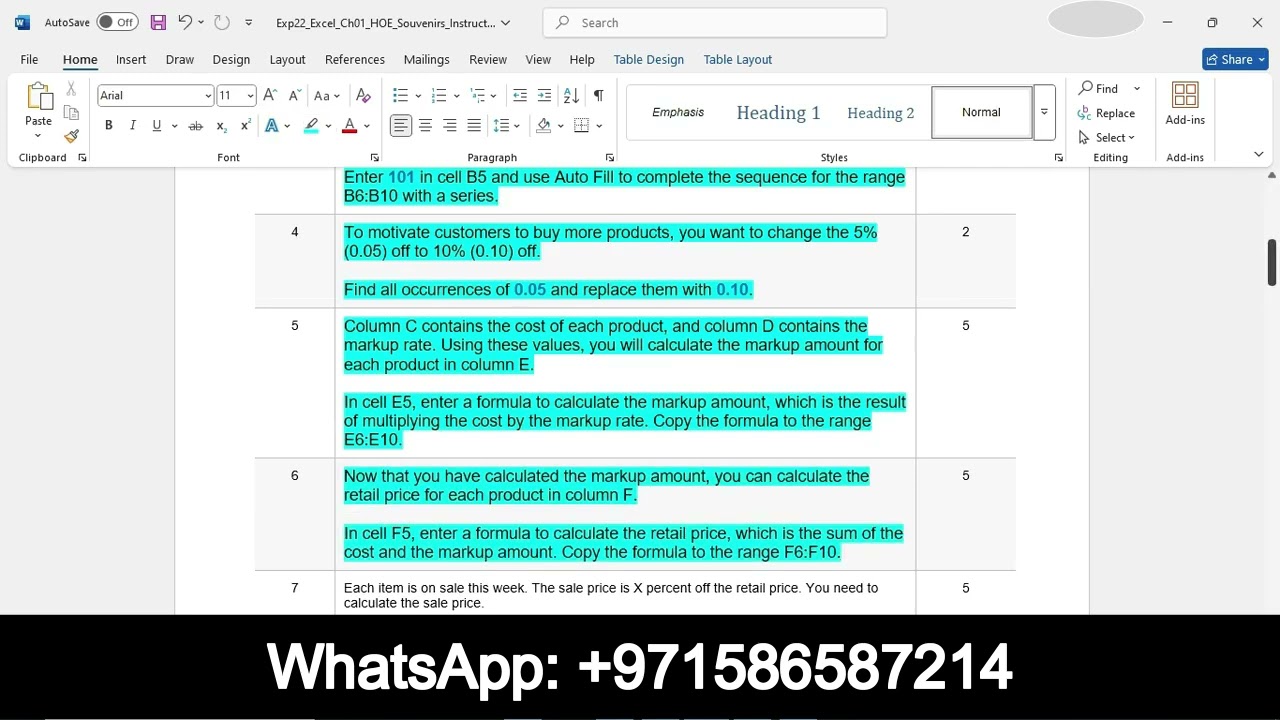This screenshot has width=1280, height=720.
Task: Increase indent of paragraph
Action: [x=544, y=95]
